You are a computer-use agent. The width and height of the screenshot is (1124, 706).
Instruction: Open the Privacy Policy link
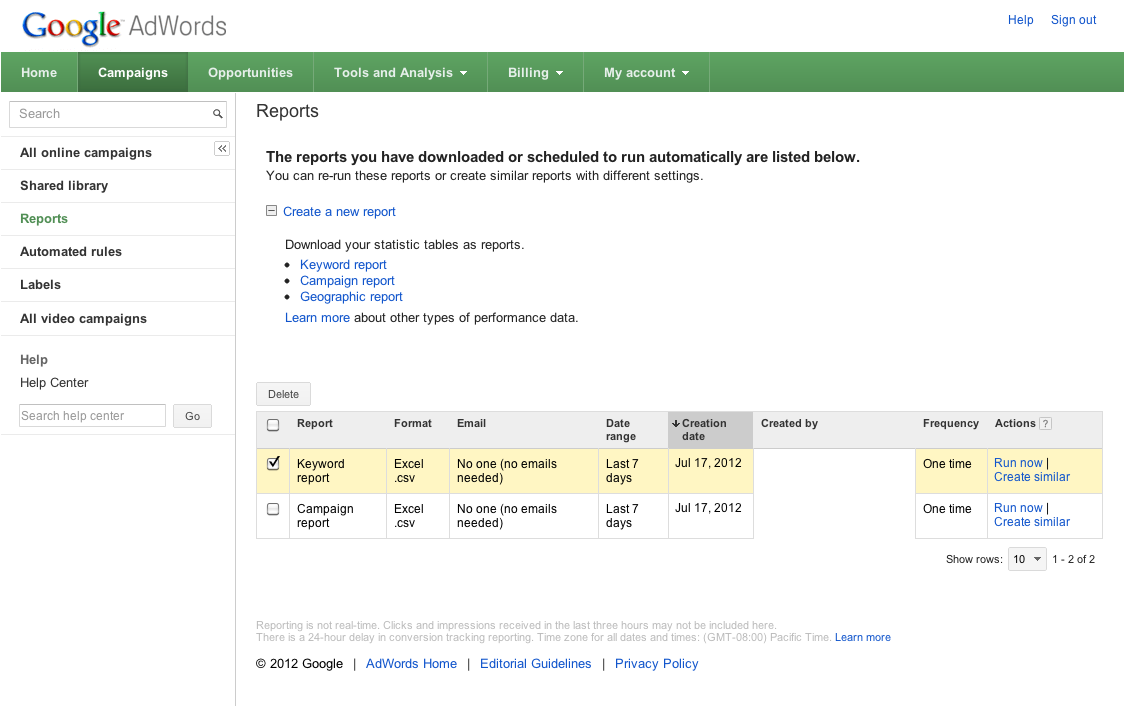[x=656, y=664]
